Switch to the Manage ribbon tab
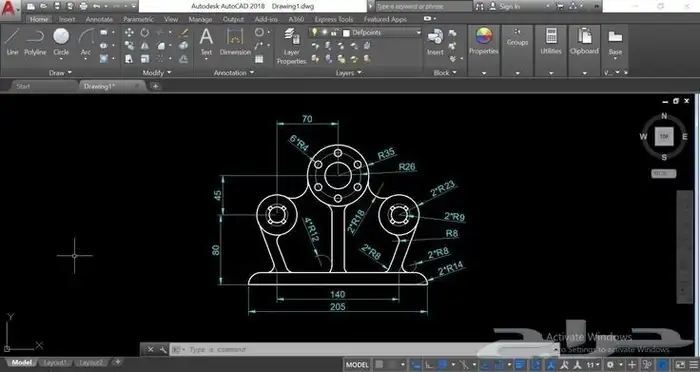700x372 pixels. [x=200, y=19]
